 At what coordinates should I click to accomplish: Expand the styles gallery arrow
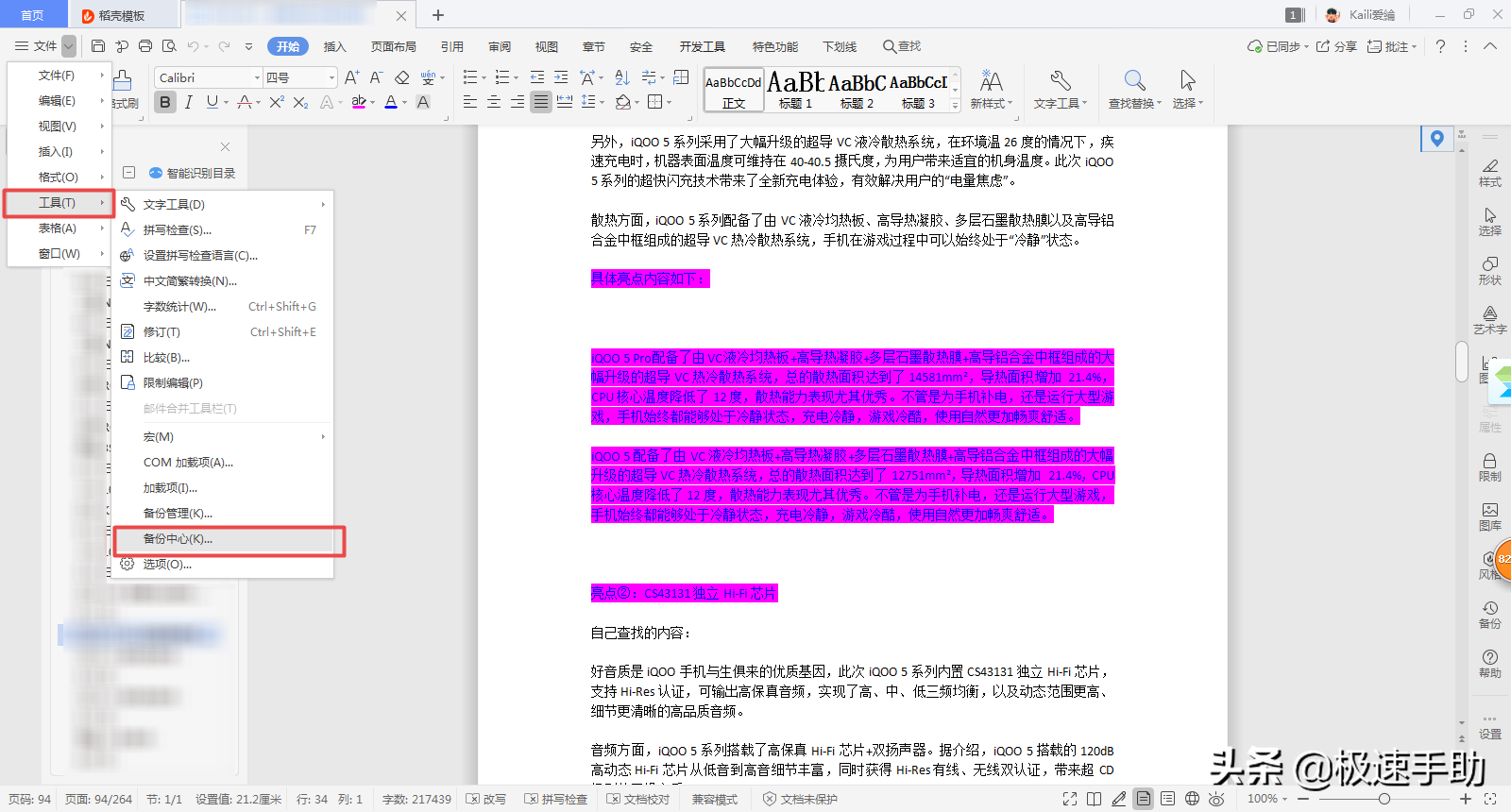[x=955, y=106]
